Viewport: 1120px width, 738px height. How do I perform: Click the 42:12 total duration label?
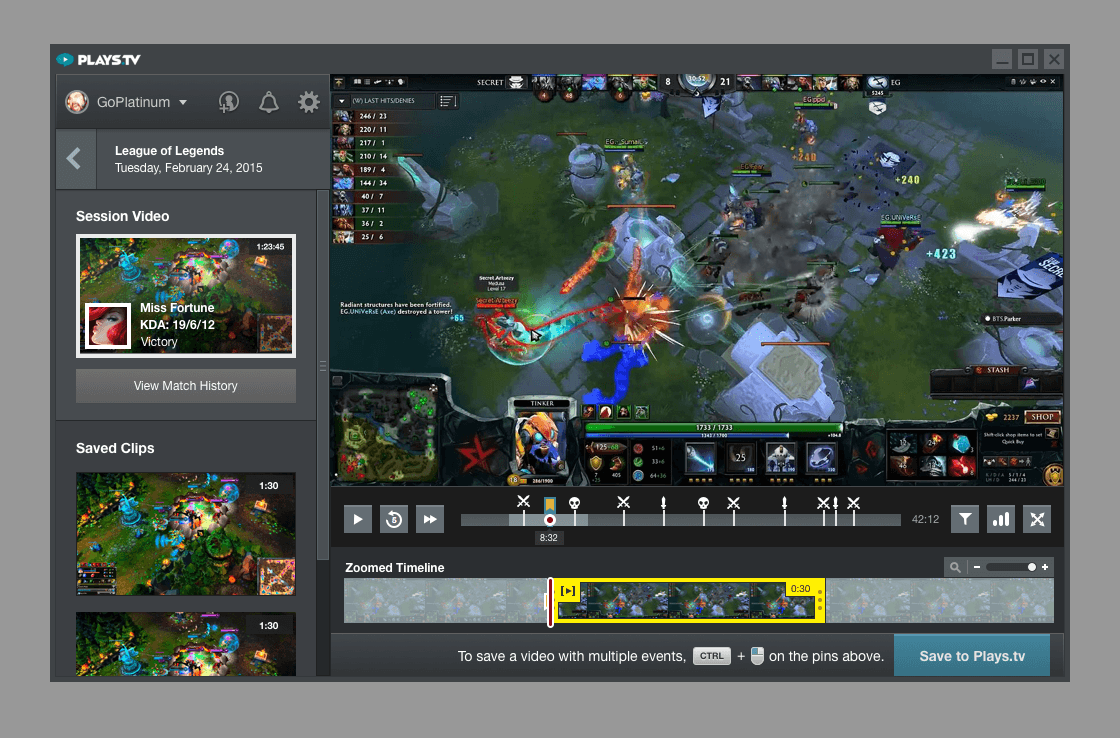point(925,519)
